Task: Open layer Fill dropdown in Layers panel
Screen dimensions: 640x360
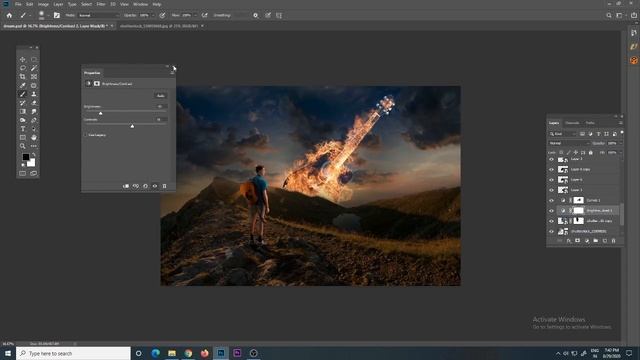Action: tap(620, 153)
